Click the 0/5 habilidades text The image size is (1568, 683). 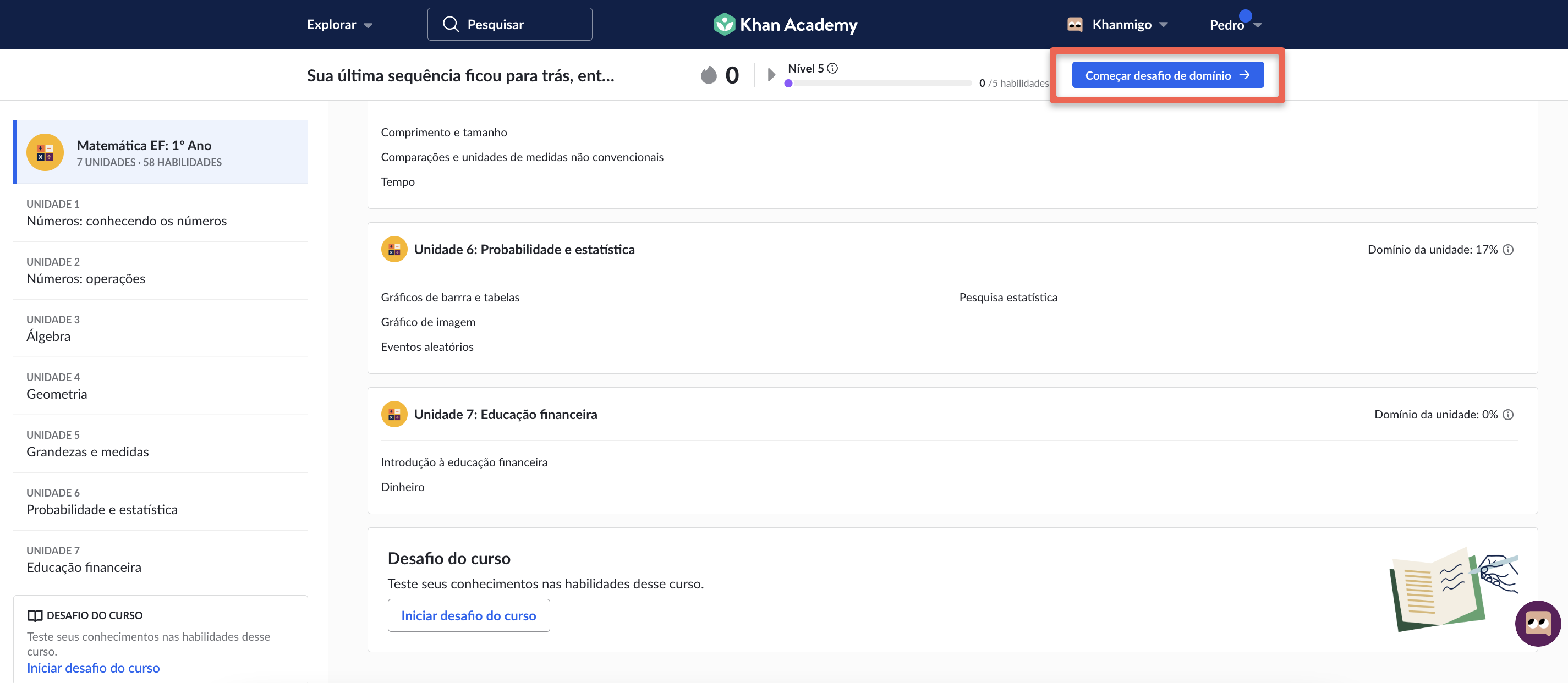[1013, 84]
